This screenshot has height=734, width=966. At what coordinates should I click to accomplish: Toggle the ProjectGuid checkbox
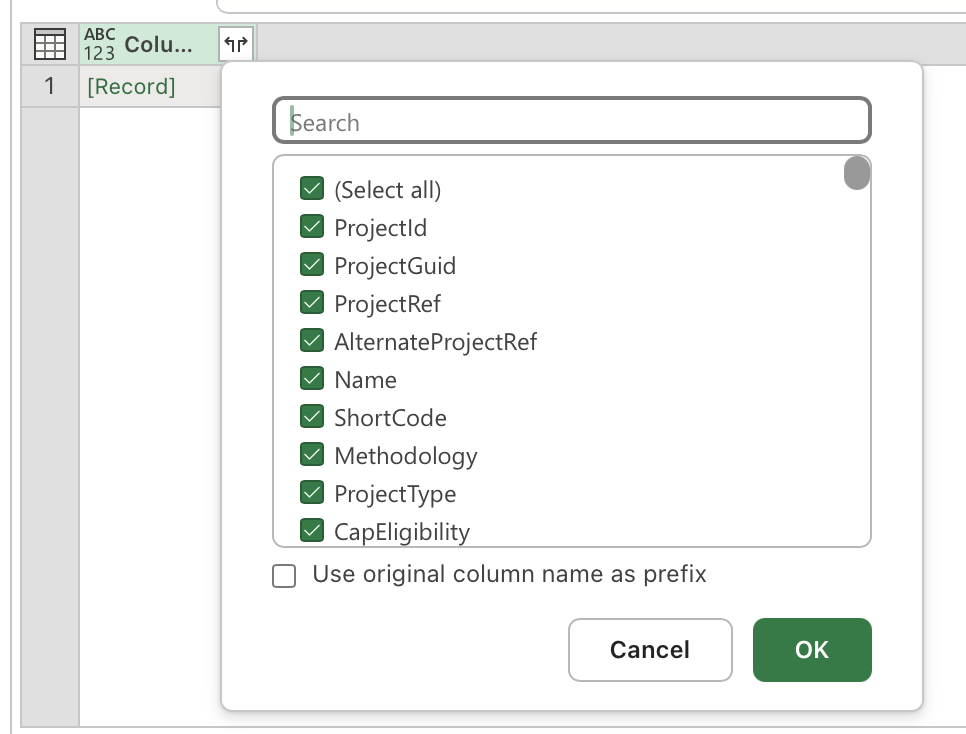312,264
